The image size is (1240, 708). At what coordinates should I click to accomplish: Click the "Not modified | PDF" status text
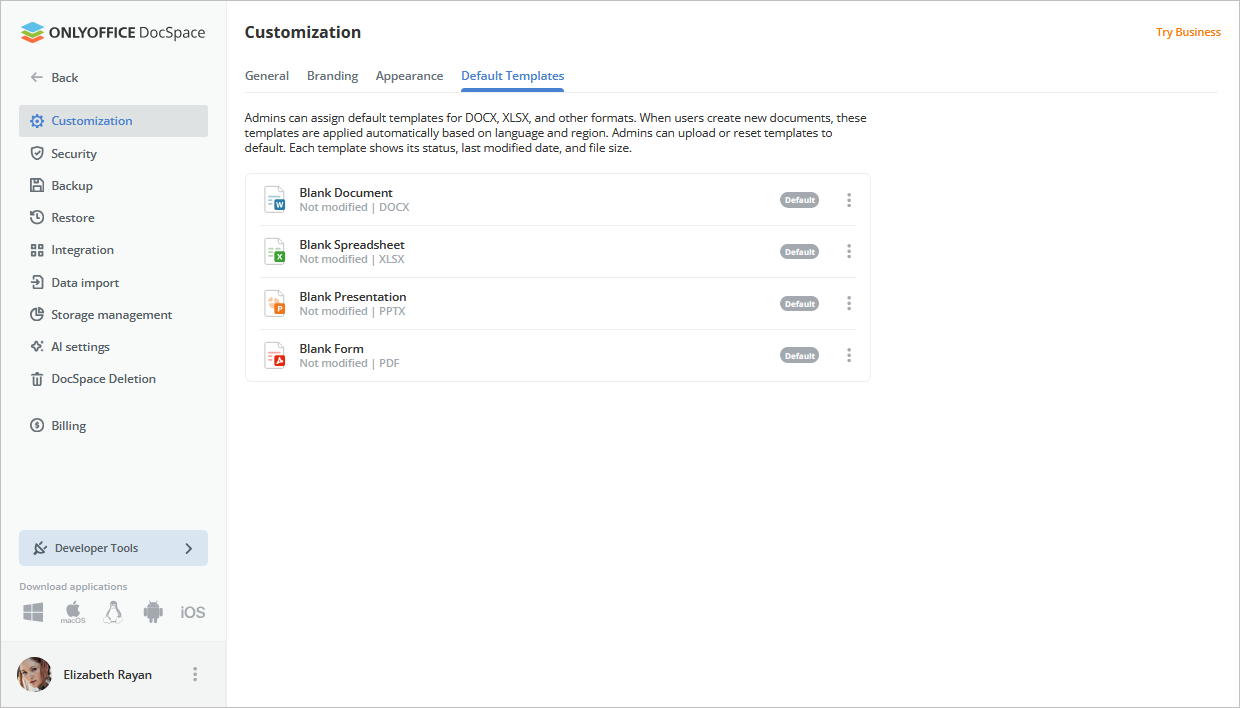coord(350,363)
